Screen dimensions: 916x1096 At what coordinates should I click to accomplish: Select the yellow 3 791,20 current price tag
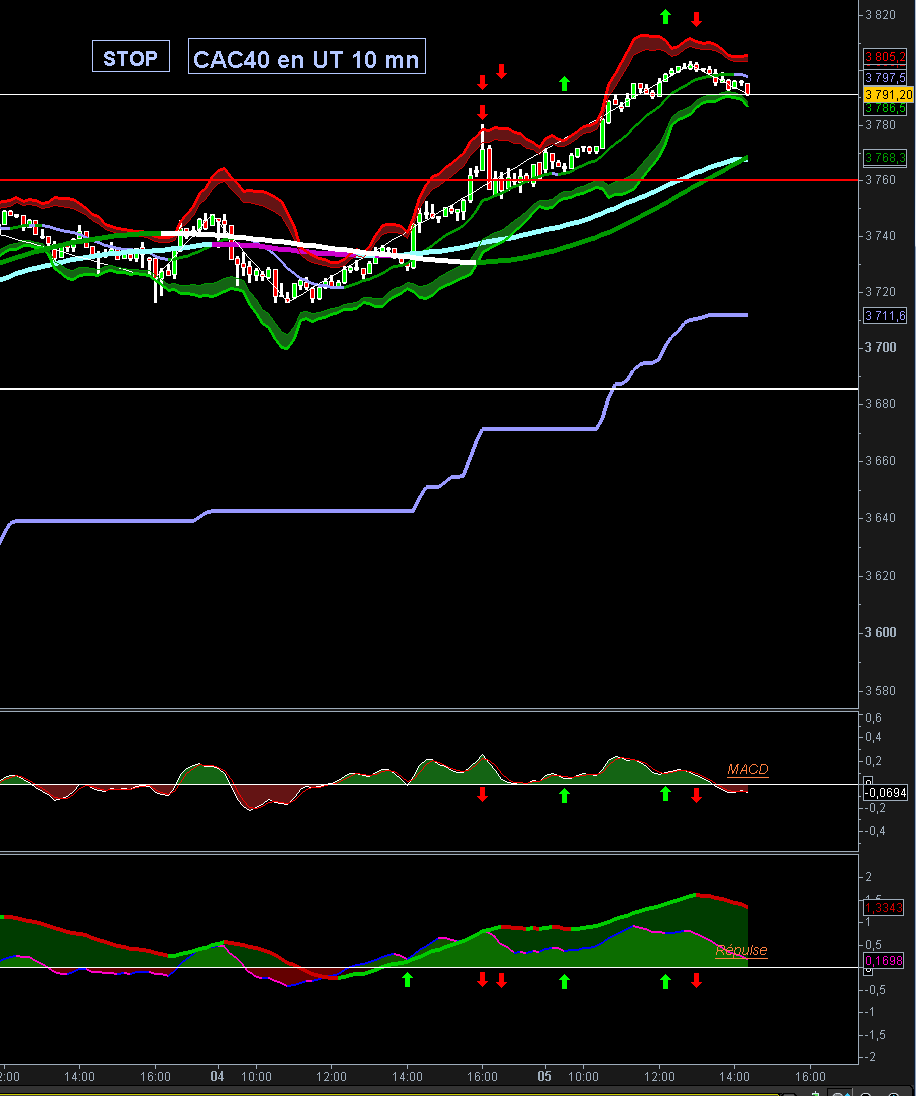pyautogui.click(x=888, y=94)
